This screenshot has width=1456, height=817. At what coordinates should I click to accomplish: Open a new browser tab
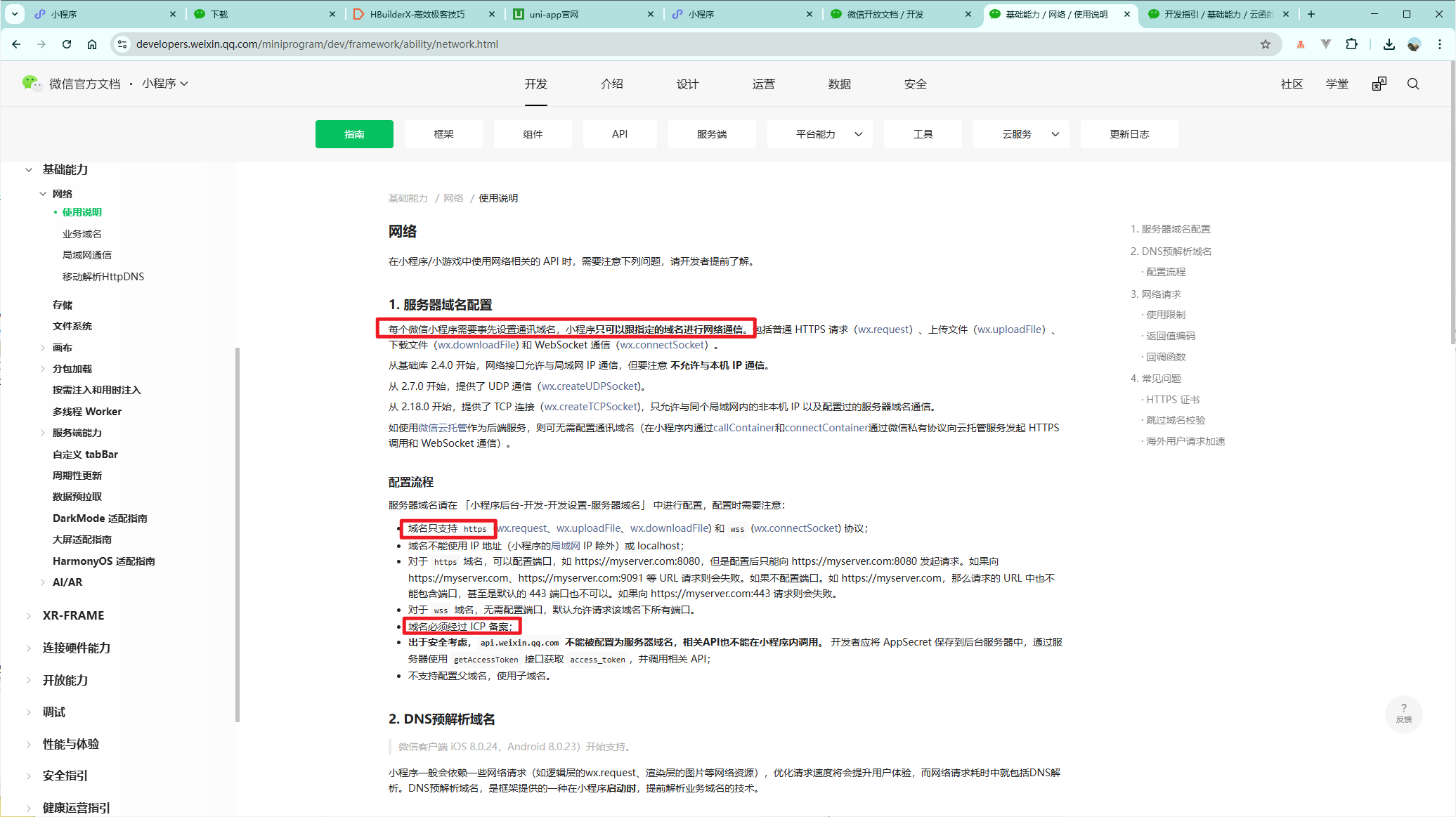(1311, 14)
